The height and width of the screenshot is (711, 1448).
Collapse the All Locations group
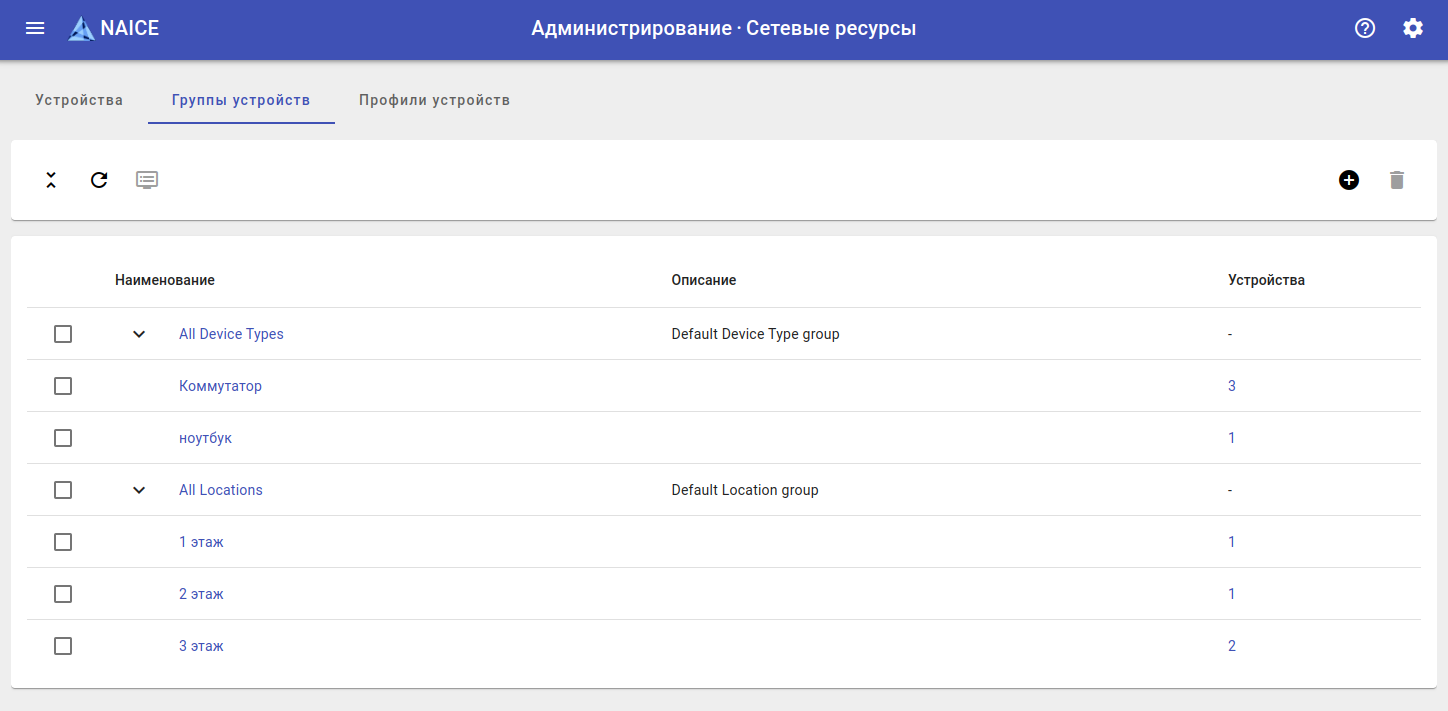point(139,490)
